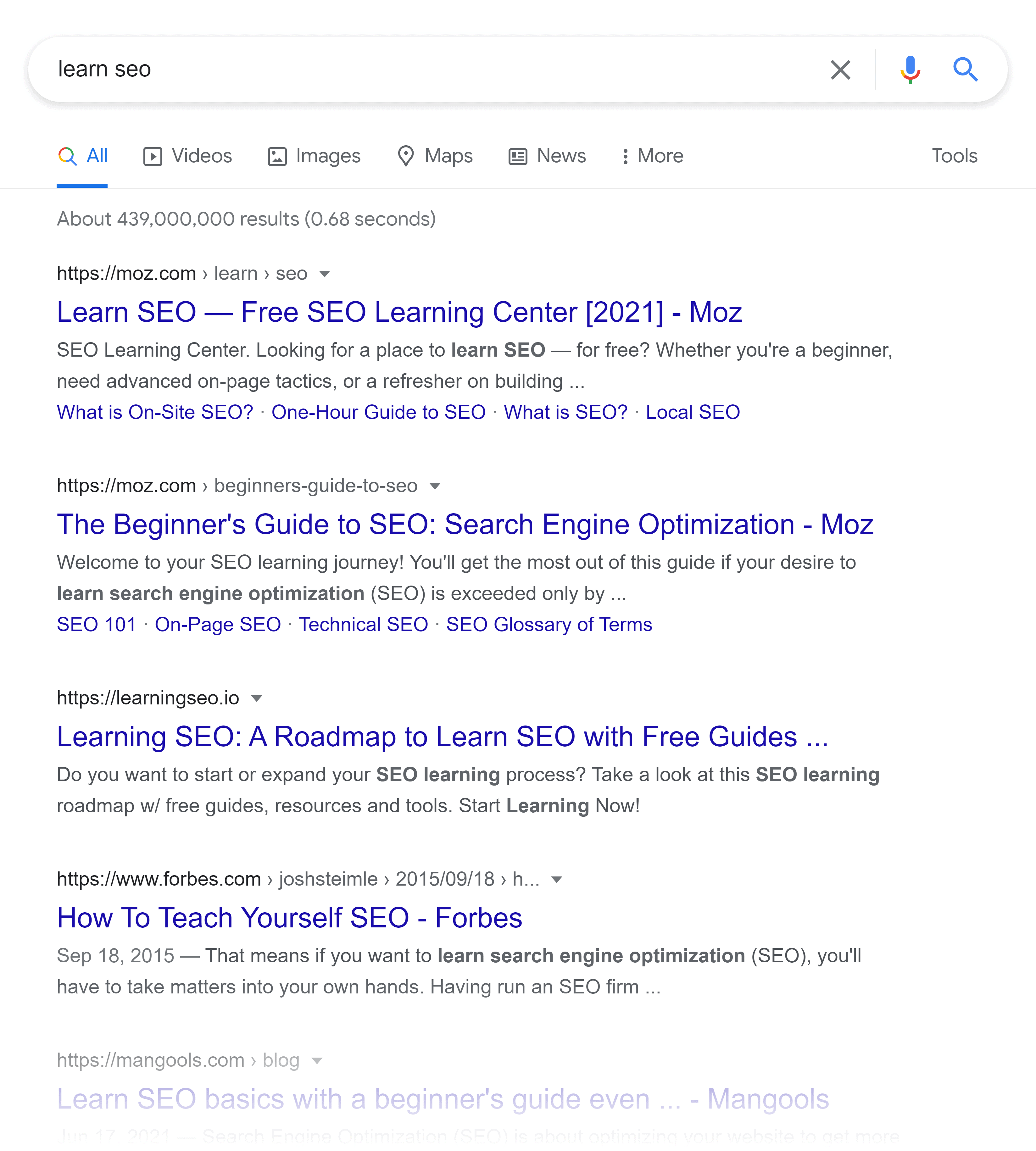
Task: Open the Tools menu
Action: pos(955,156)
